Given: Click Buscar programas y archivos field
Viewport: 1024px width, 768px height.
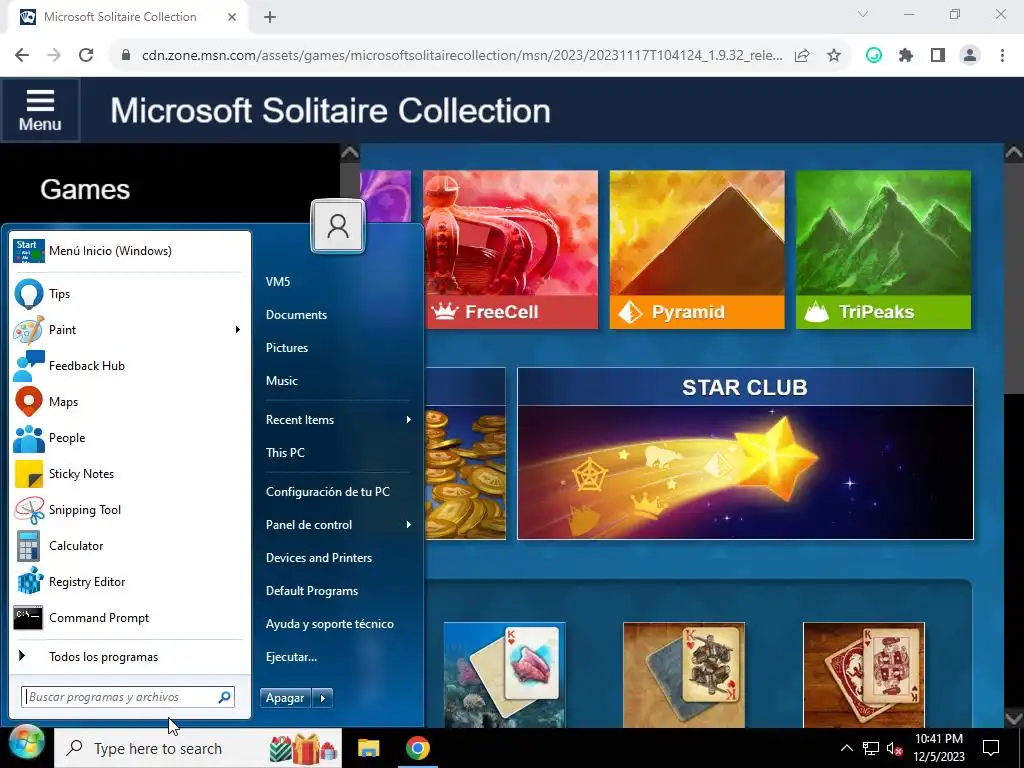Looking at the screenshot, I should point(127,697).
